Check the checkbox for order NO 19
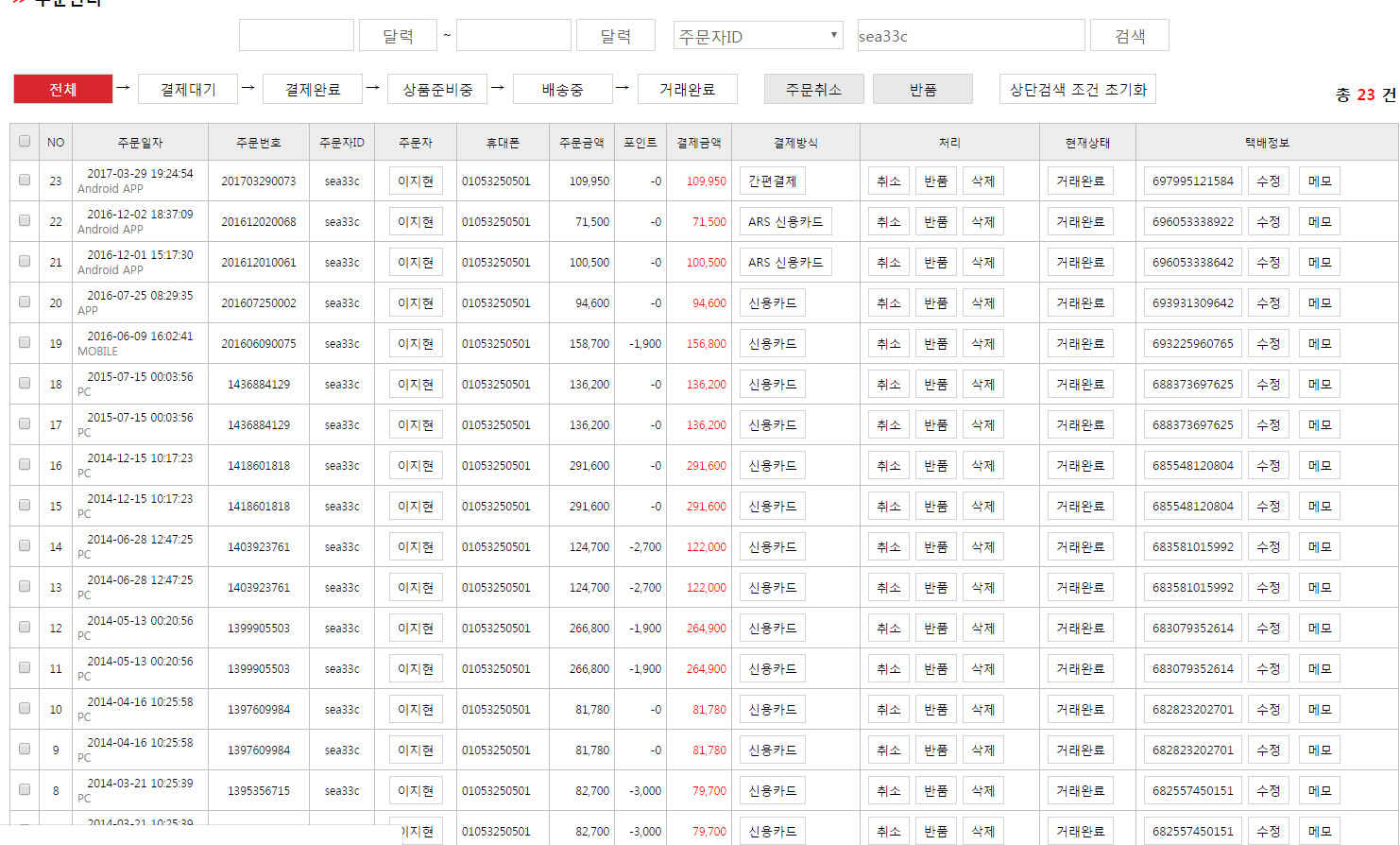The width and height of the screenshot is (1400, 845). (25, 342)
